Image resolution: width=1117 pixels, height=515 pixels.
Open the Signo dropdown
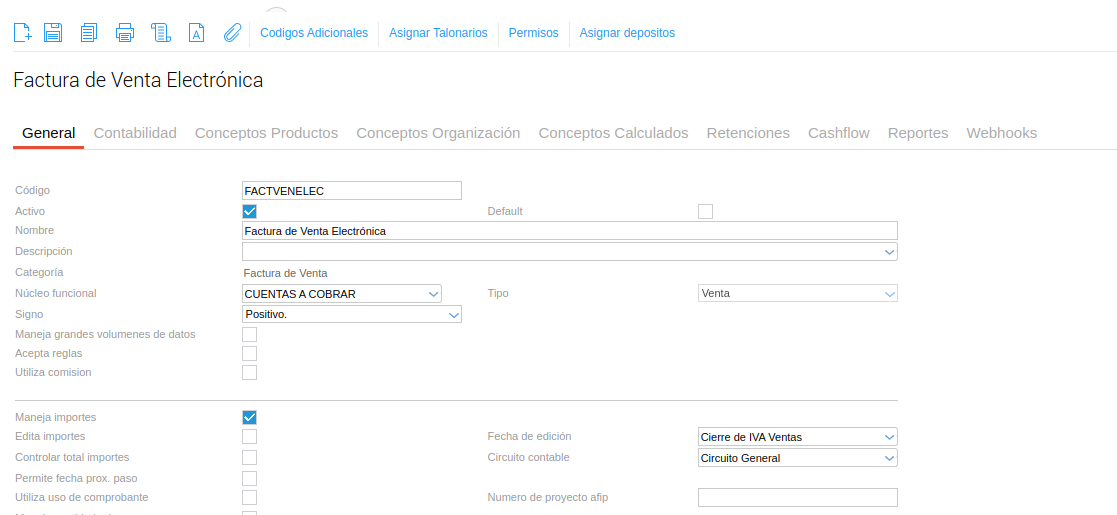[x=352, y=313]
